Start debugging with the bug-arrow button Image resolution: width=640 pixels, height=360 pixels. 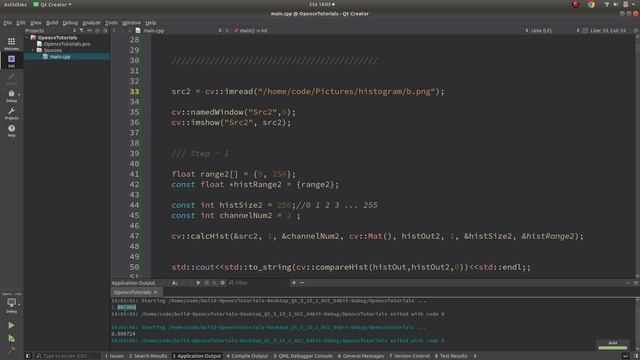point(11,338)
